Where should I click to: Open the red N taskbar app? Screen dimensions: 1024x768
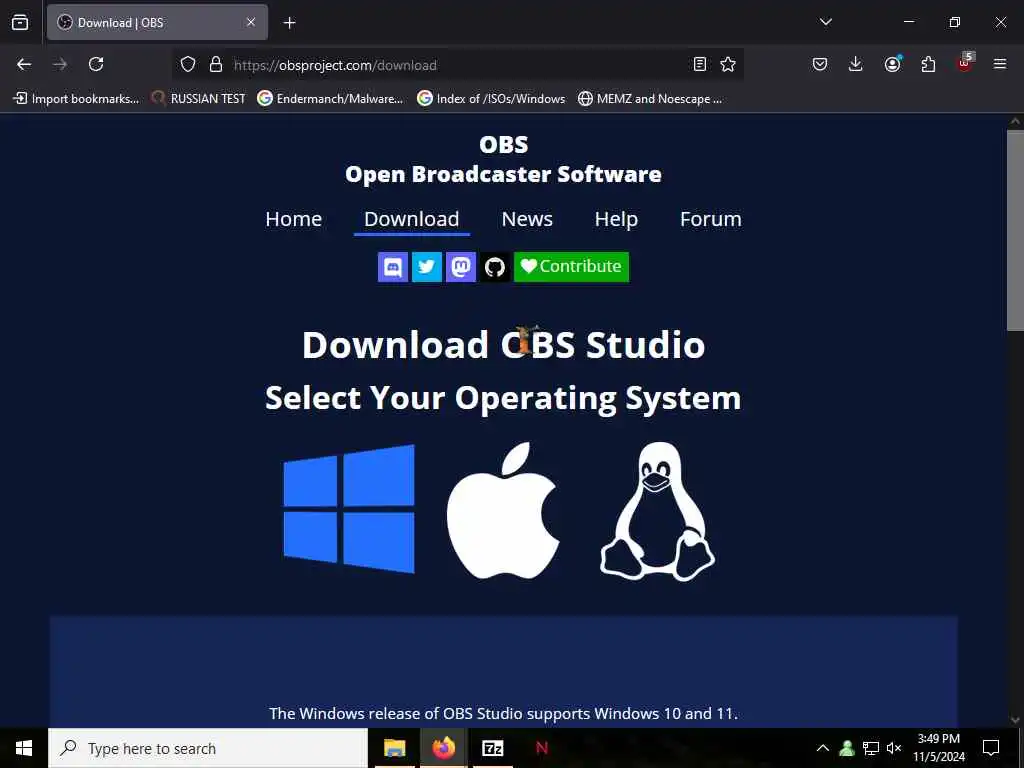541,748
